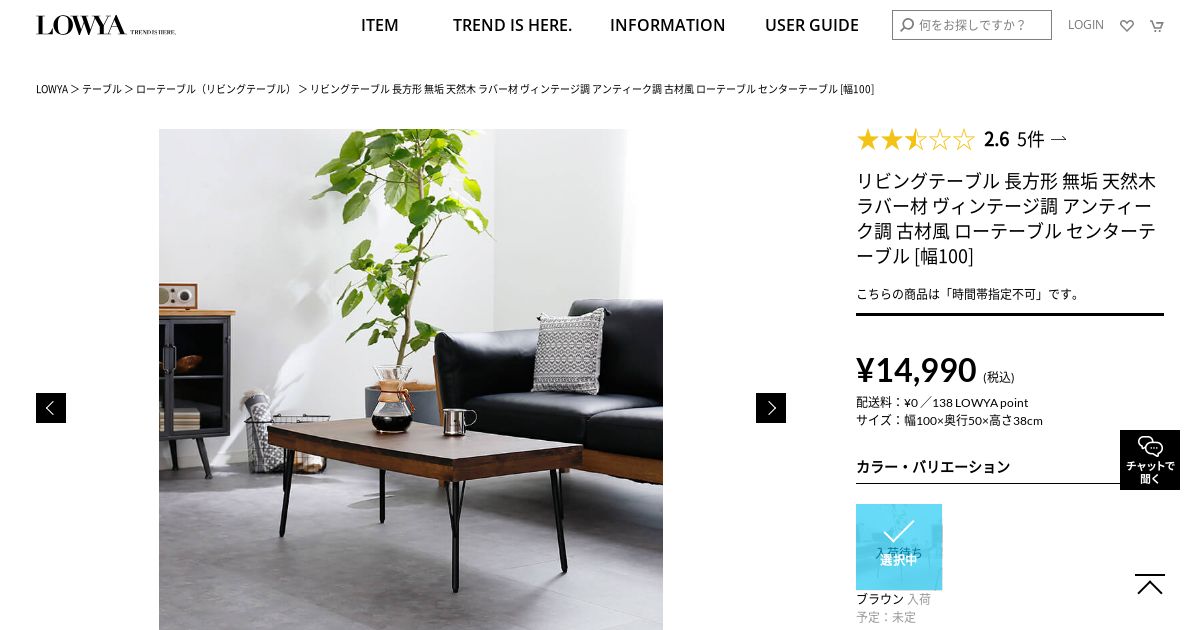The height and width of the screenshot is (630, 1200).
Task: Click the LOWYA breadcrumb link
Action: point(52,89)
